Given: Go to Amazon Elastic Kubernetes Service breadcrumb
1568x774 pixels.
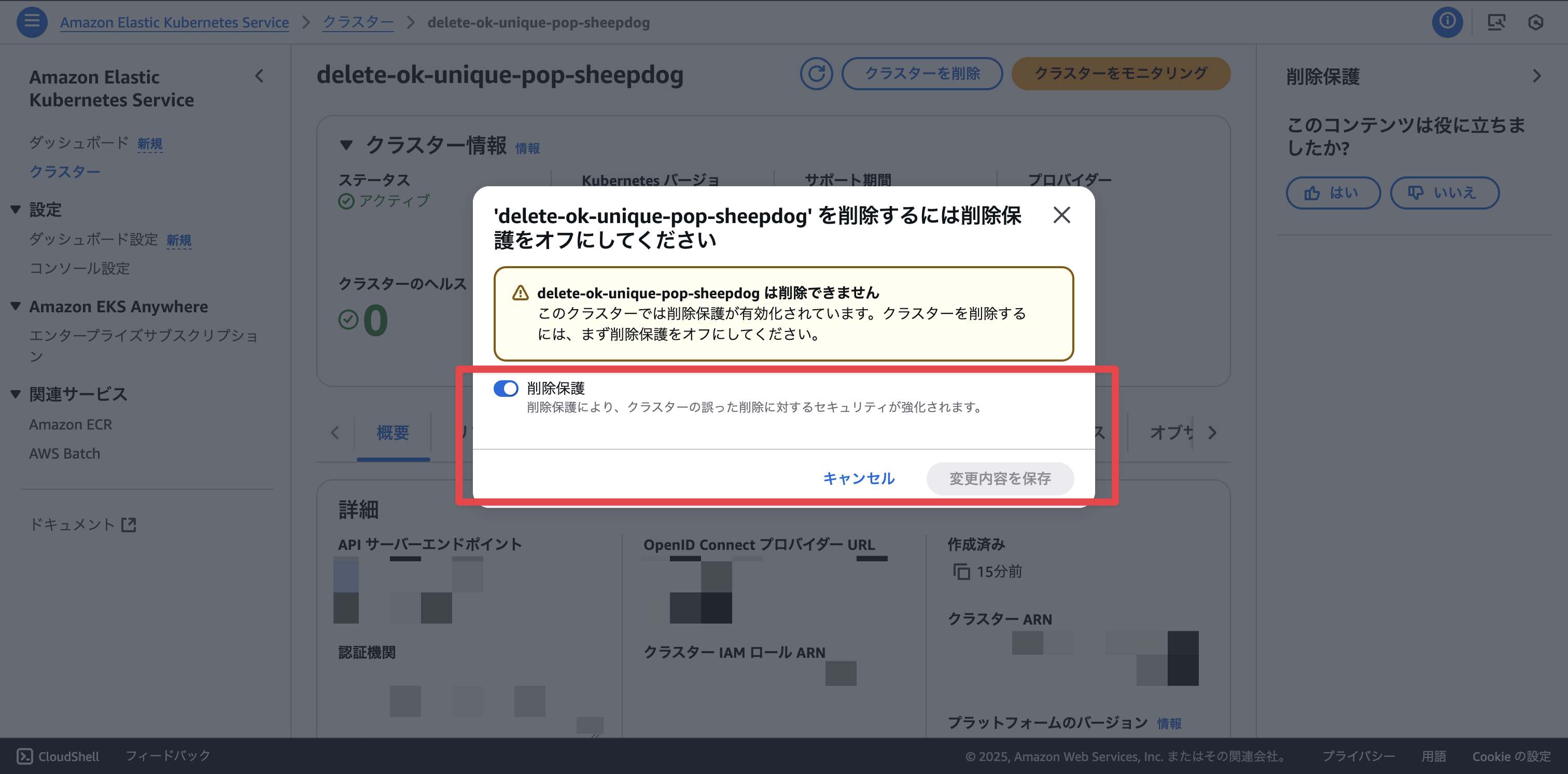Looking at the screenshot, I should coord(174,22).
